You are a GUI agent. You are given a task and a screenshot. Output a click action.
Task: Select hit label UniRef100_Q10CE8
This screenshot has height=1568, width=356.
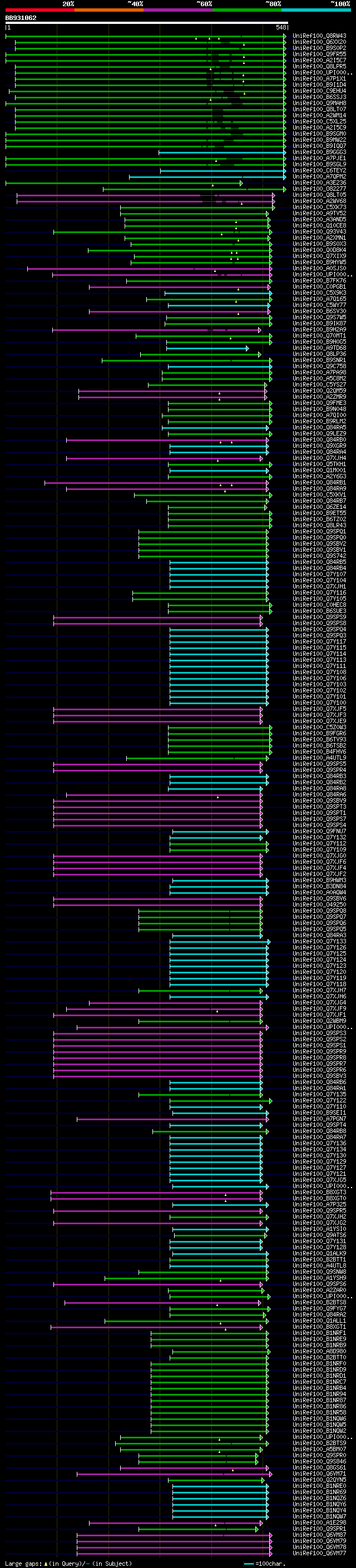coord(319,225)
